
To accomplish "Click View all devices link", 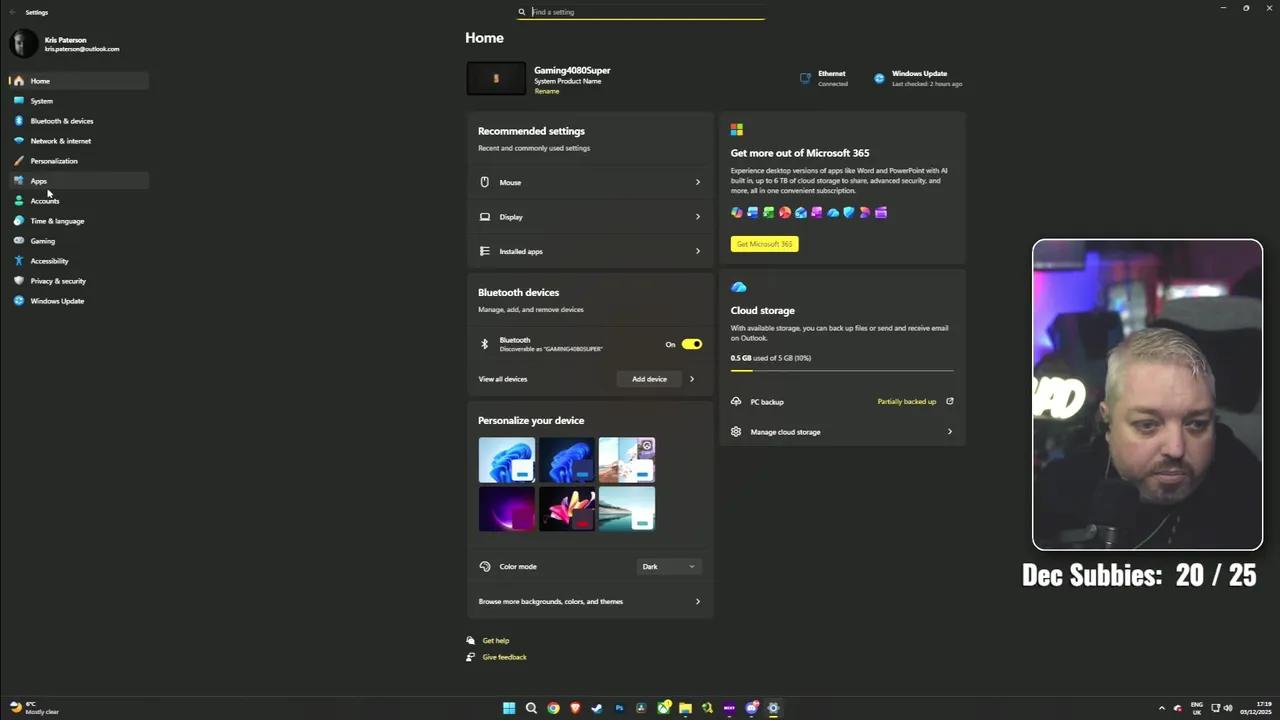I will (x=502, y=379).
